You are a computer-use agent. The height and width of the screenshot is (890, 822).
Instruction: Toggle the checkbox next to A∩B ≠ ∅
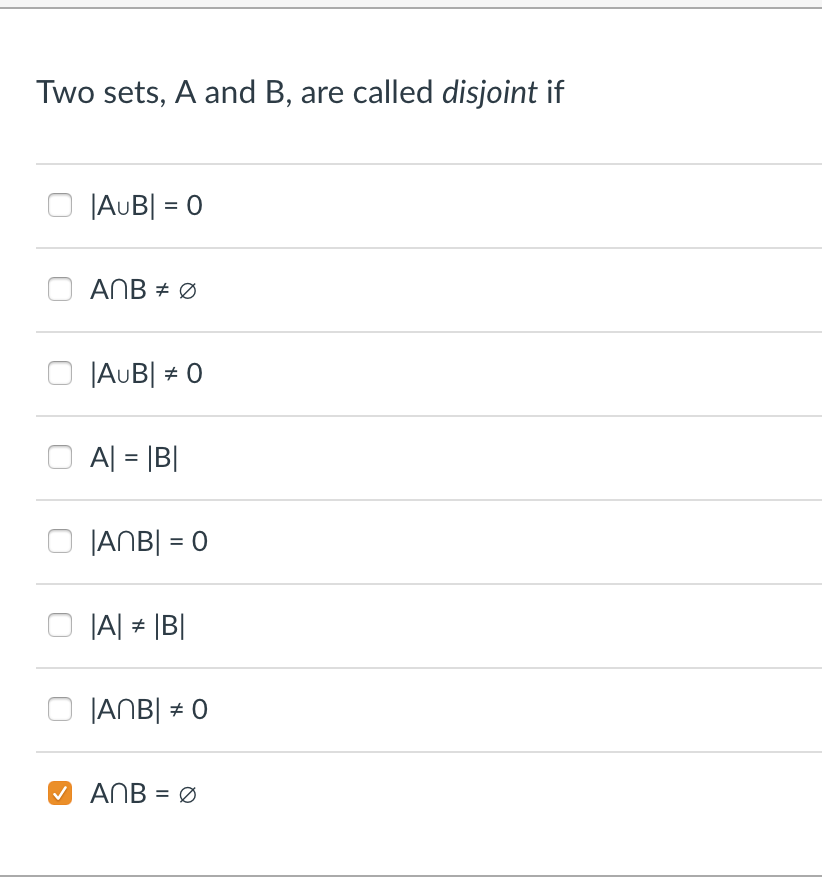60,289
